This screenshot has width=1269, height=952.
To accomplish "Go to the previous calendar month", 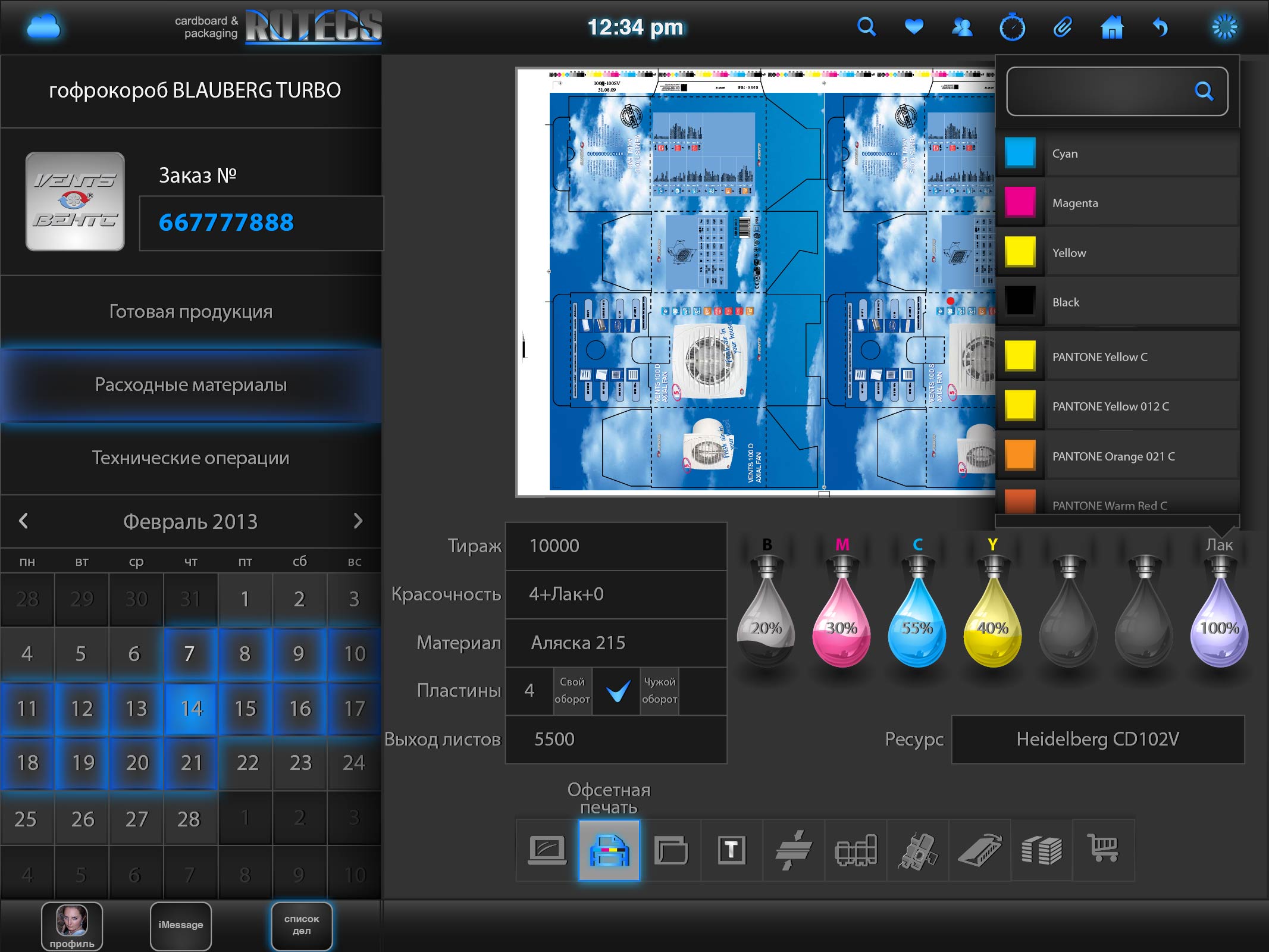I will (23, 521).
